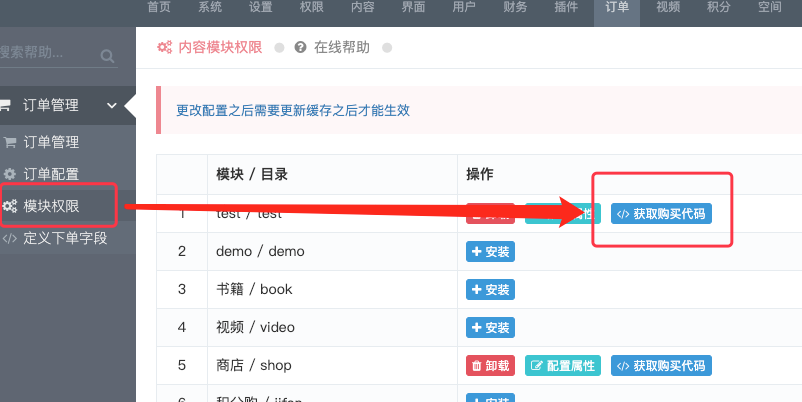Switch to the 视频 top menu
The height and width of the screenshot is (402, 802).
(667, 7)
